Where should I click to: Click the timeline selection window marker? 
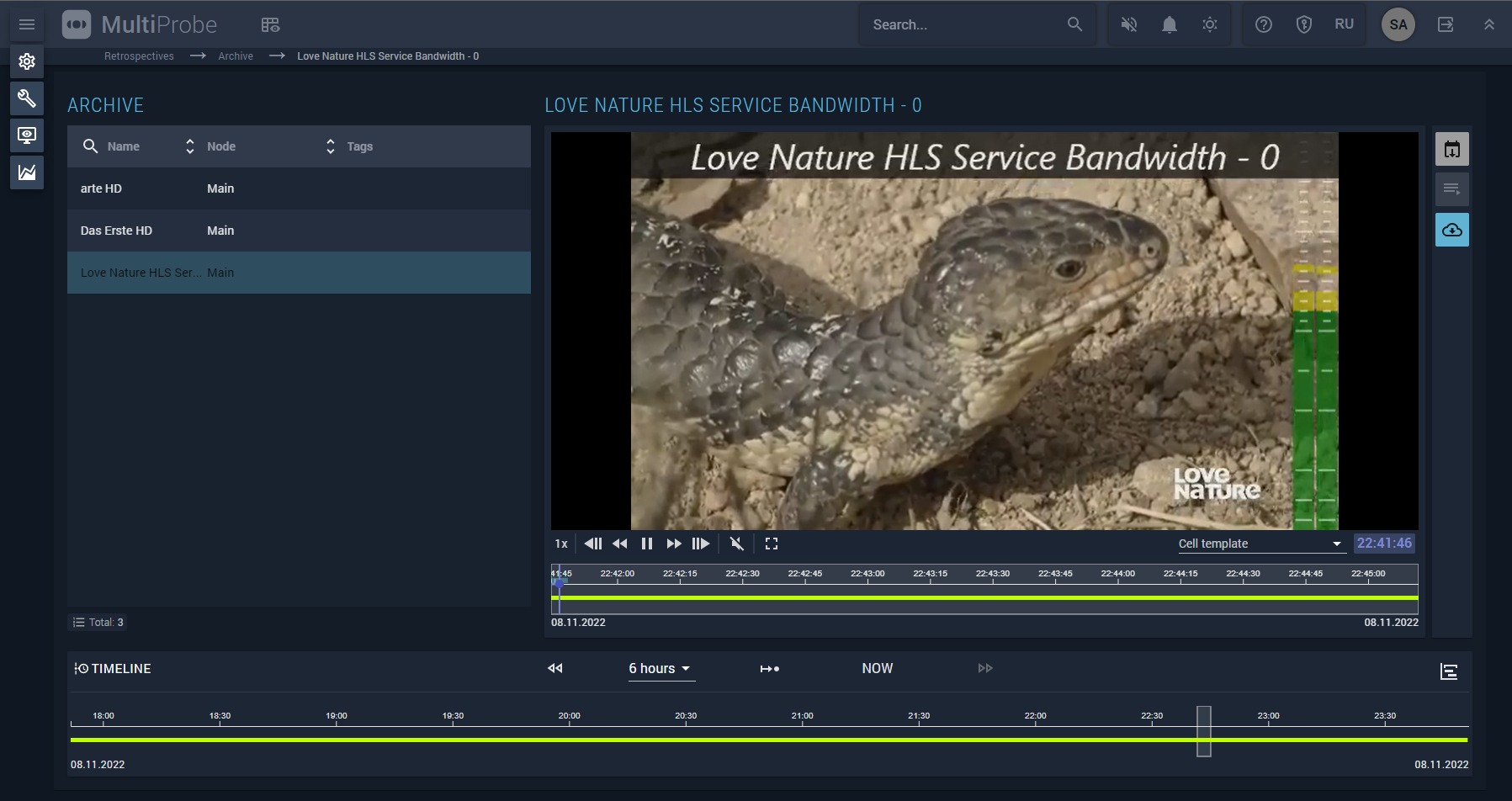(x=1204, y=731)
